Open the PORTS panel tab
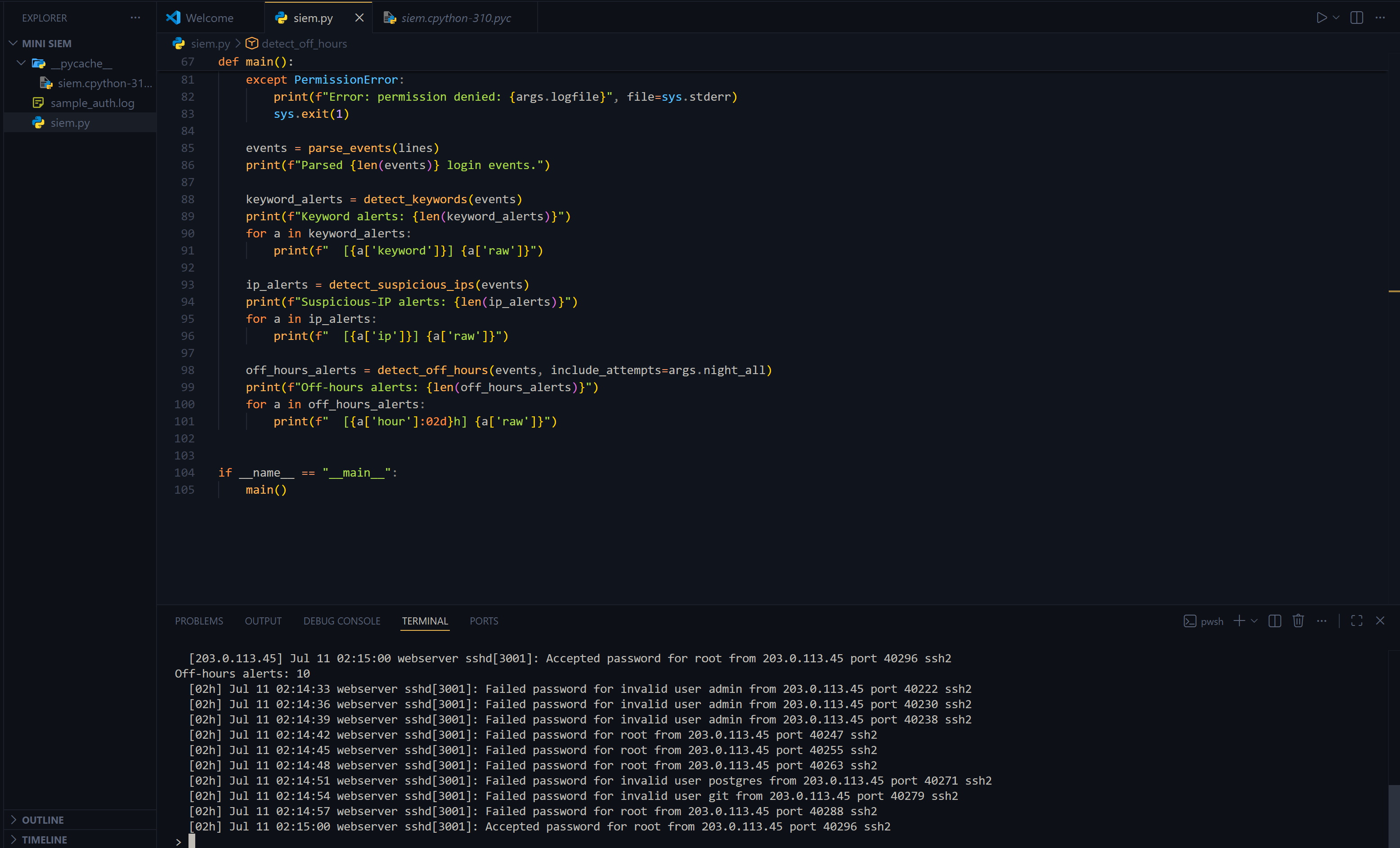1400x848 pixels. [484, 621]
